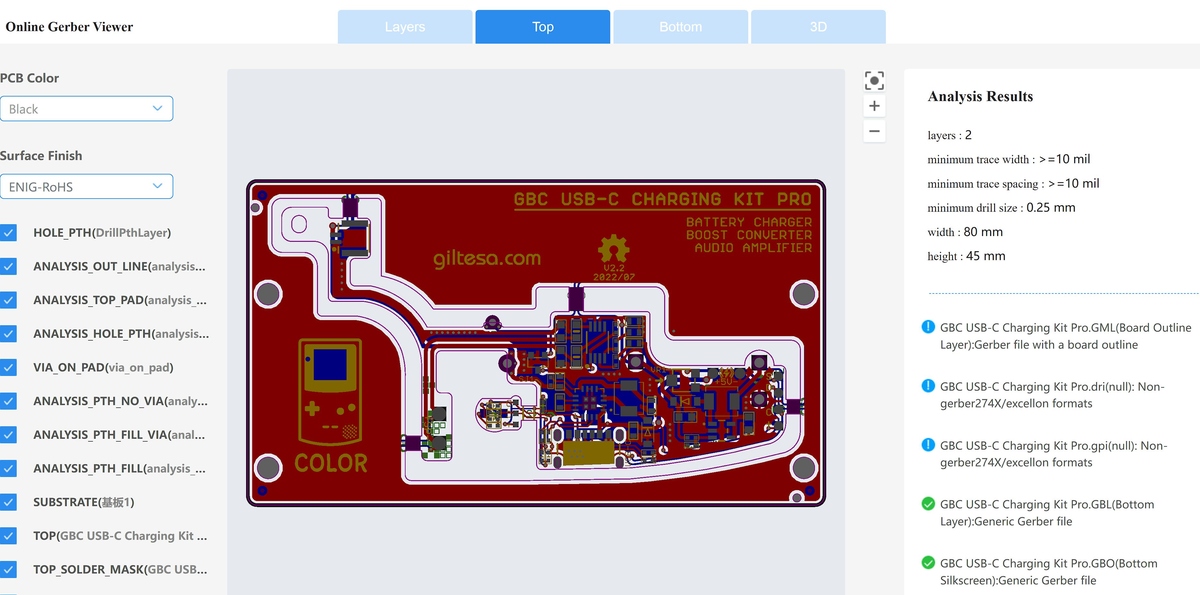
Task: Zoom out with the minus button
Action: click(874, 131)
